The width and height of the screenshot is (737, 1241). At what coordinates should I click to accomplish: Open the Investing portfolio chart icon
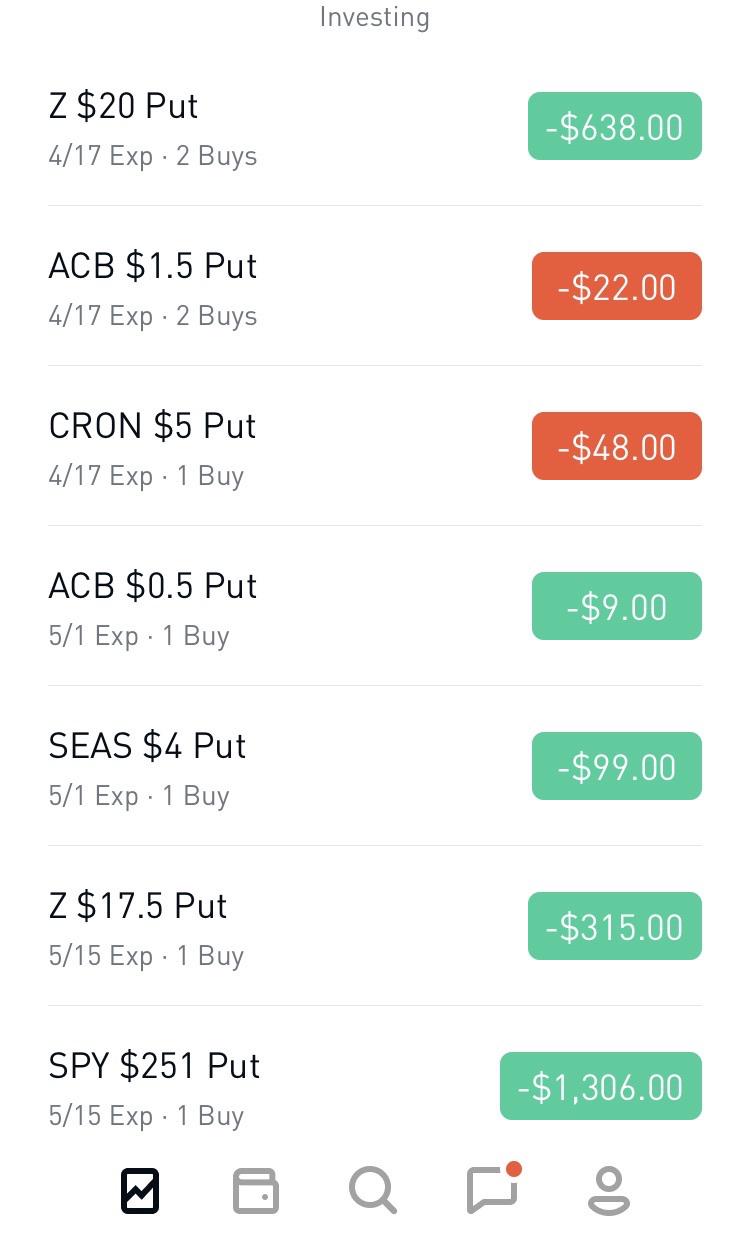(x=140, y=1191)
